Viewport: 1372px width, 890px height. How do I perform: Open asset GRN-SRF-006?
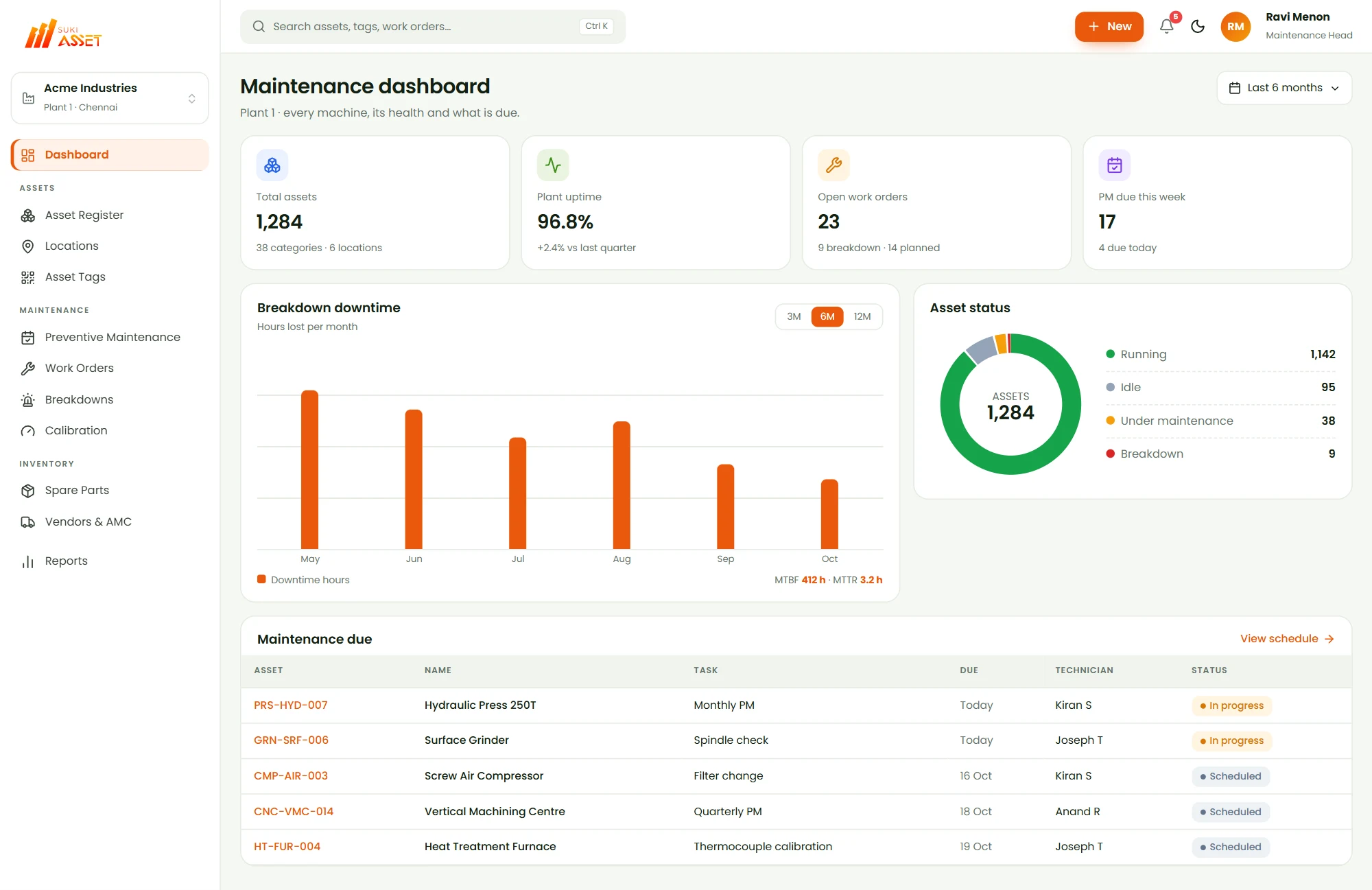pos(291,740)
